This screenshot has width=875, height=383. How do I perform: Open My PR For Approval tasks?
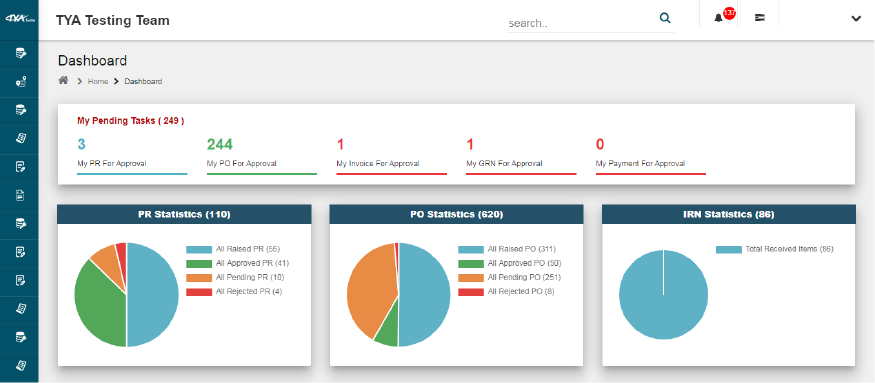pos(132,155)
